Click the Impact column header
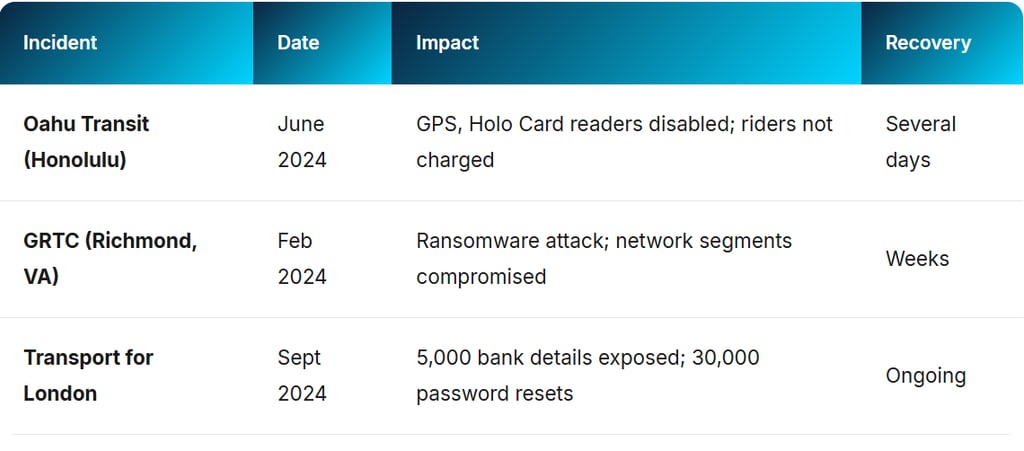This screenshot has width=1024, height=451. pos(447,43)
